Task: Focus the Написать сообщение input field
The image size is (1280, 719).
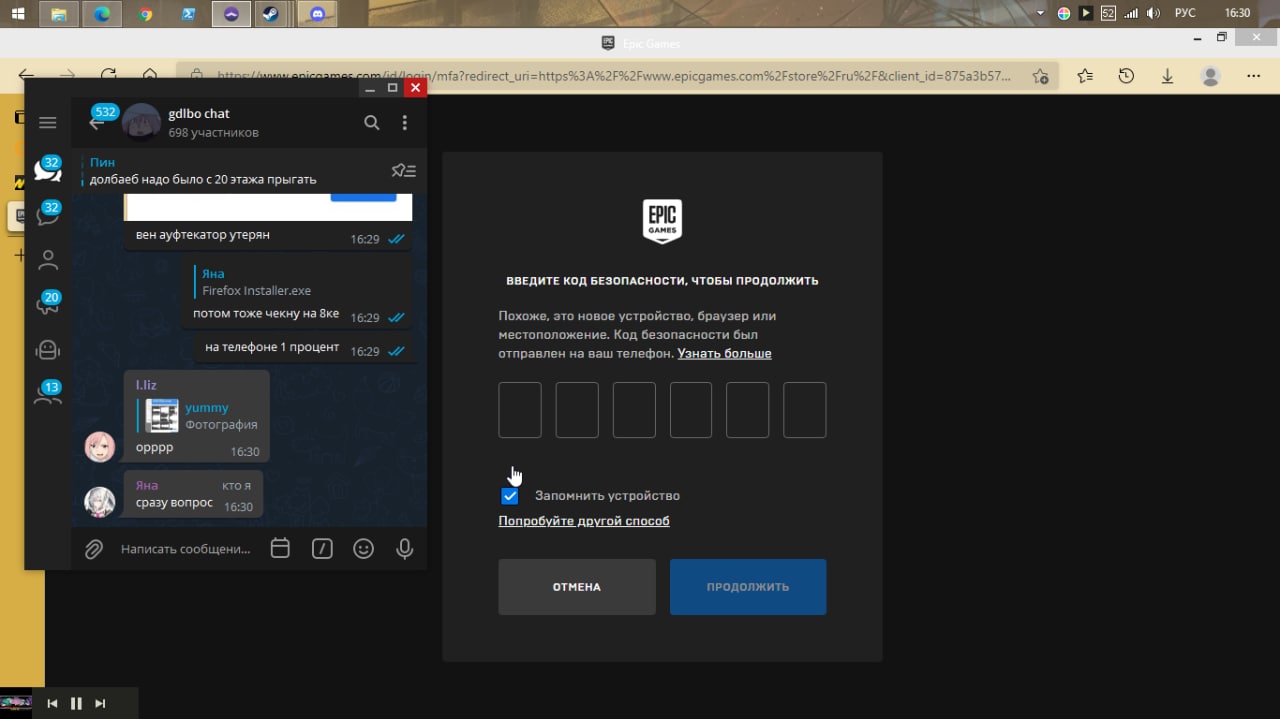Action: click(x=185, y=549)
